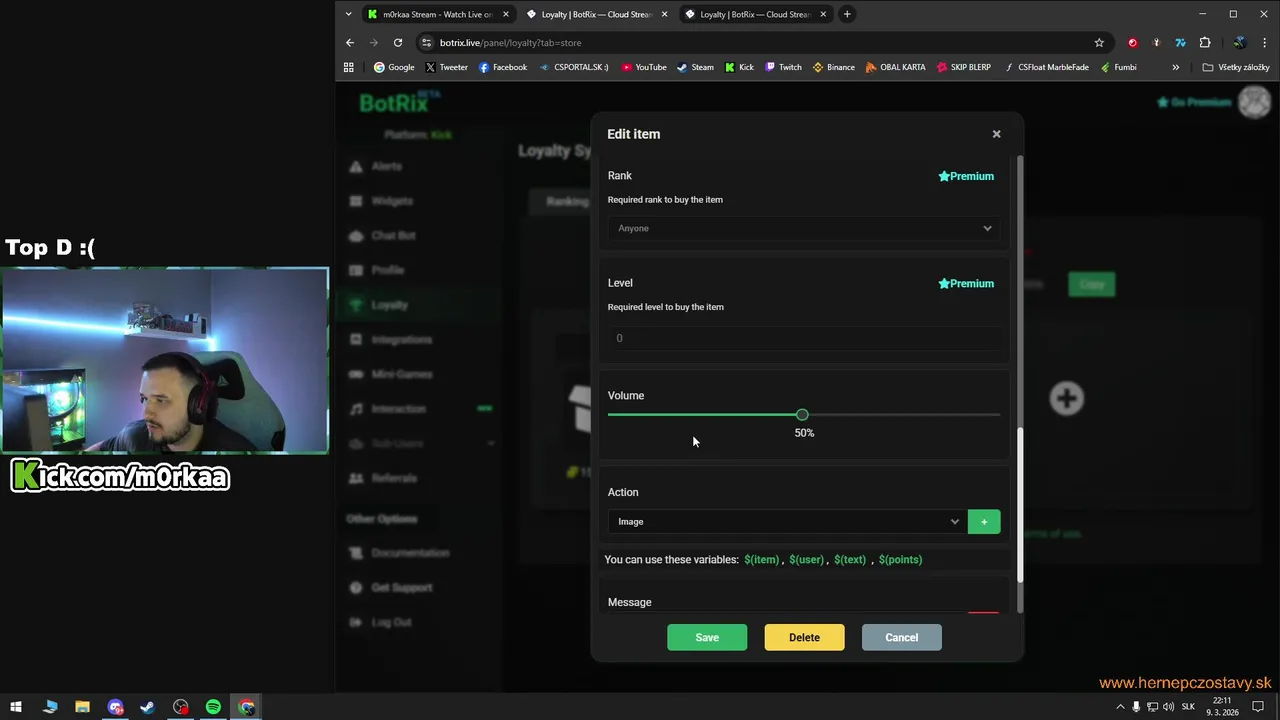The width and height of the screenshot is (1280, 720).
Task: Open the Rank dropdown set to Anyone
Action: click(804, 228)
